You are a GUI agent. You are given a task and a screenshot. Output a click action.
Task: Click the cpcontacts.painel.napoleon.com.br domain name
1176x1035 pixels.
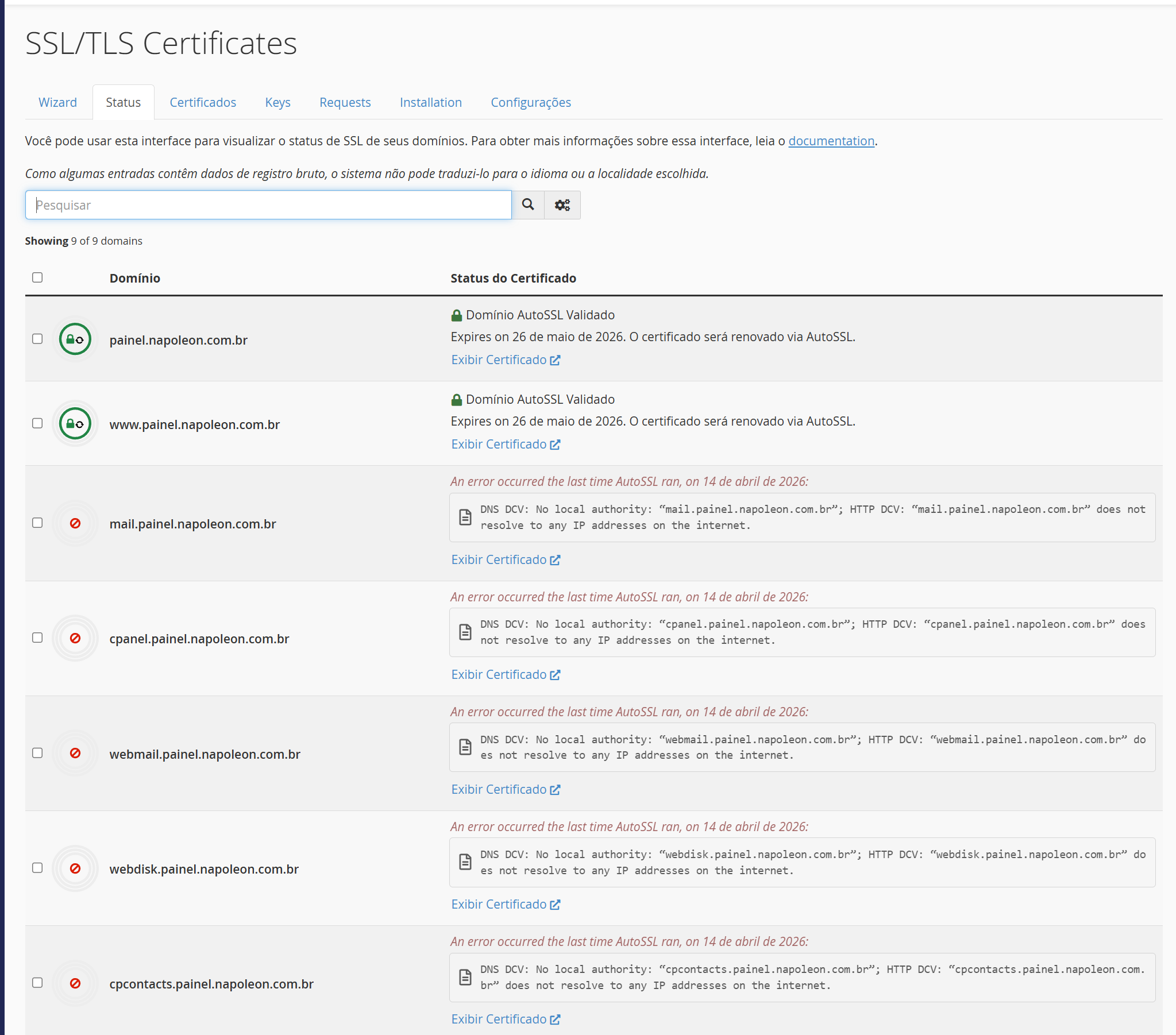pos(211,984)
